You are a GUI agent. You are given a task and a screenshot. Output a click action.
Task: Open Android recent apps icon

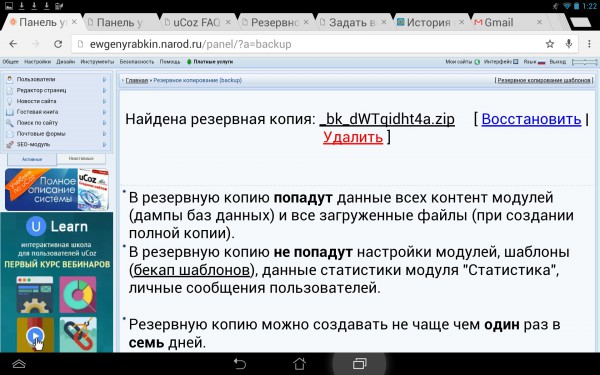[x=359, y=364]
